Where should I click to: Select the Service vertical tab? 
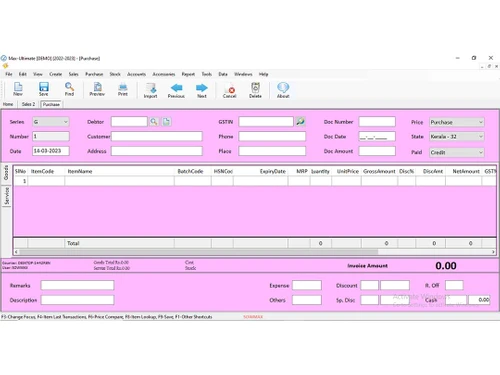6,196
